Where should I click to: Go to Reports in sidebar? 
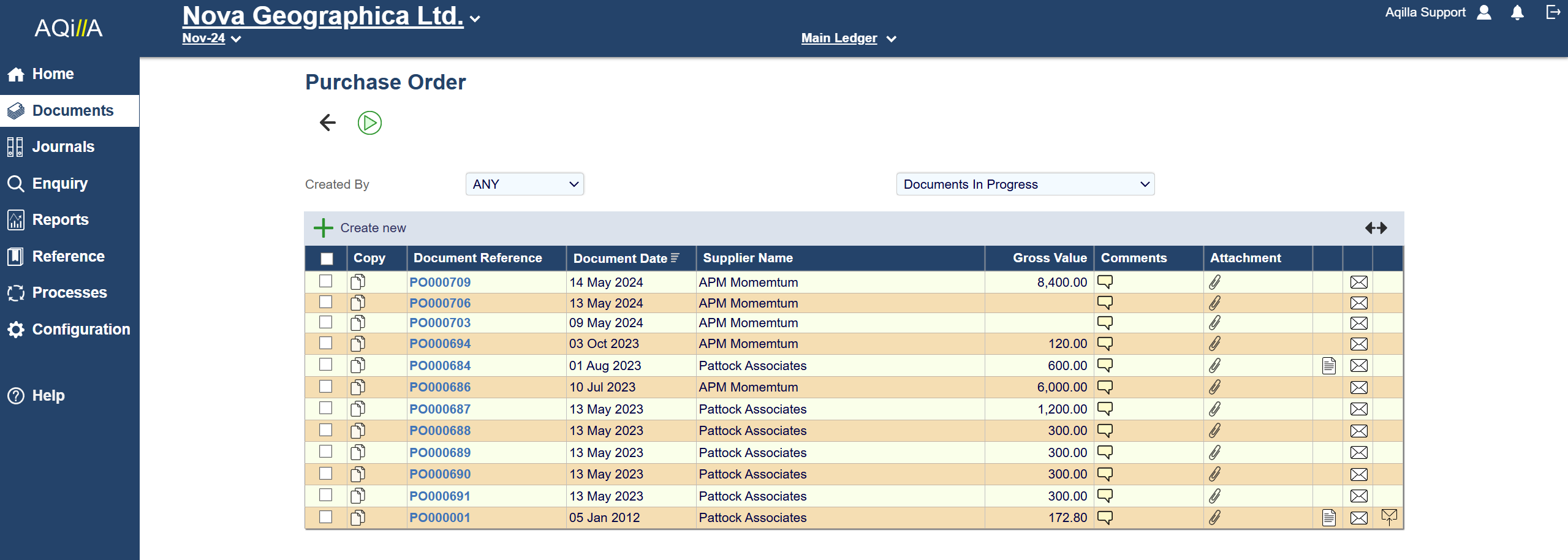pos(60,220)
